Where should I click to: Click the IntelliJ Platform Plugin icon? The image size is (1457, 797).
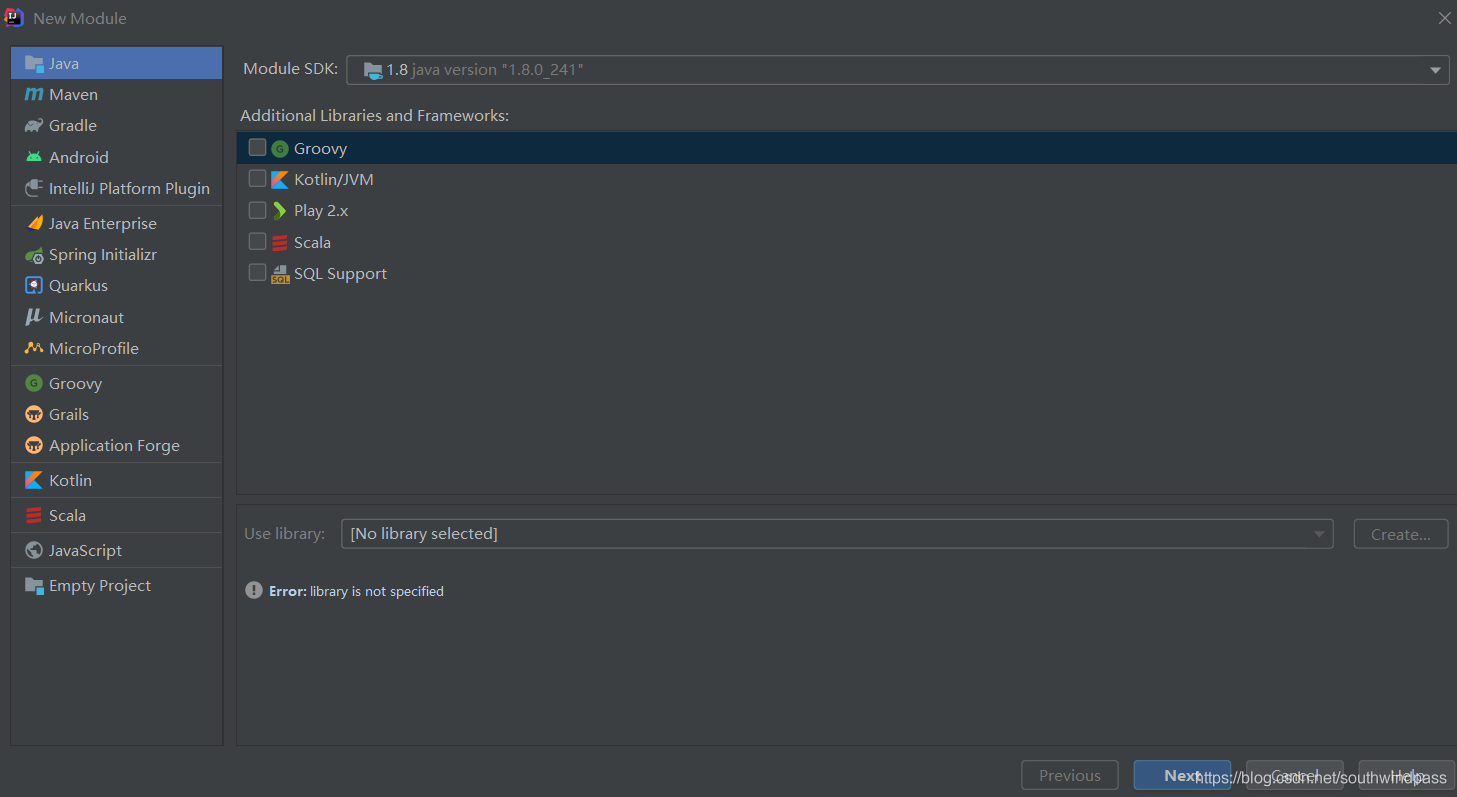click(34, 188)
